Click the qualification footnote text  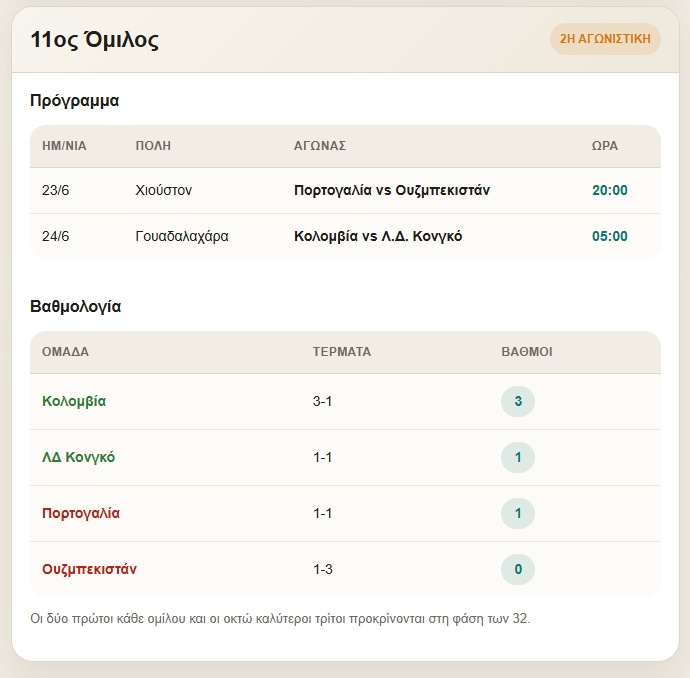(280, 619)
